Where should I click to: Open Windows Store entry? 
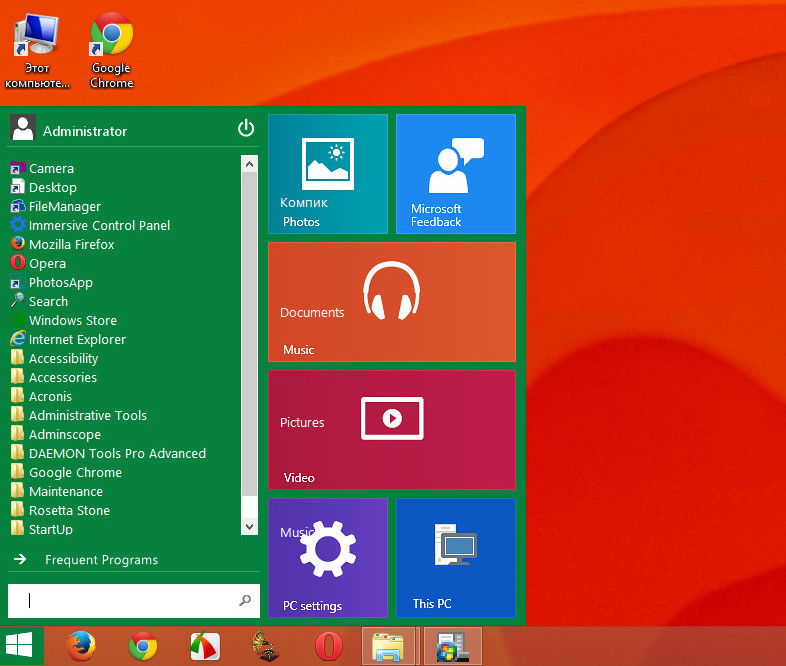point(64,321)
